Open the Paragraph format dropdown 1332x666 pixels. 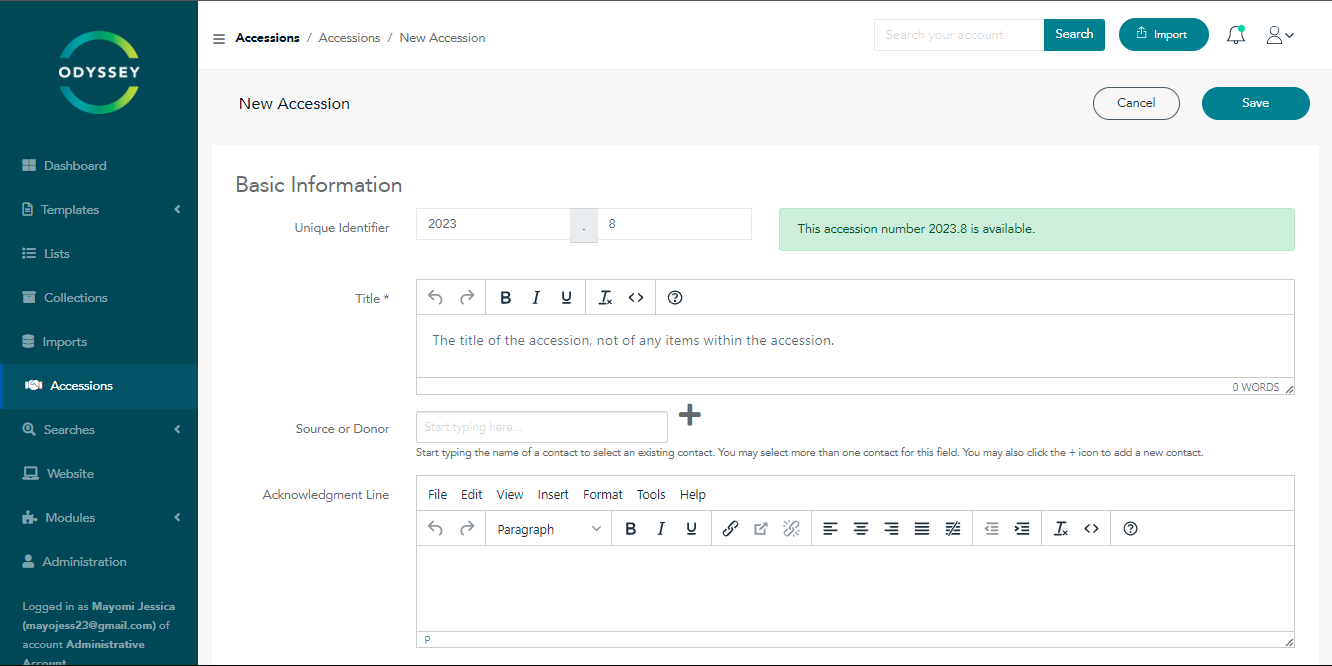[549, 529]
